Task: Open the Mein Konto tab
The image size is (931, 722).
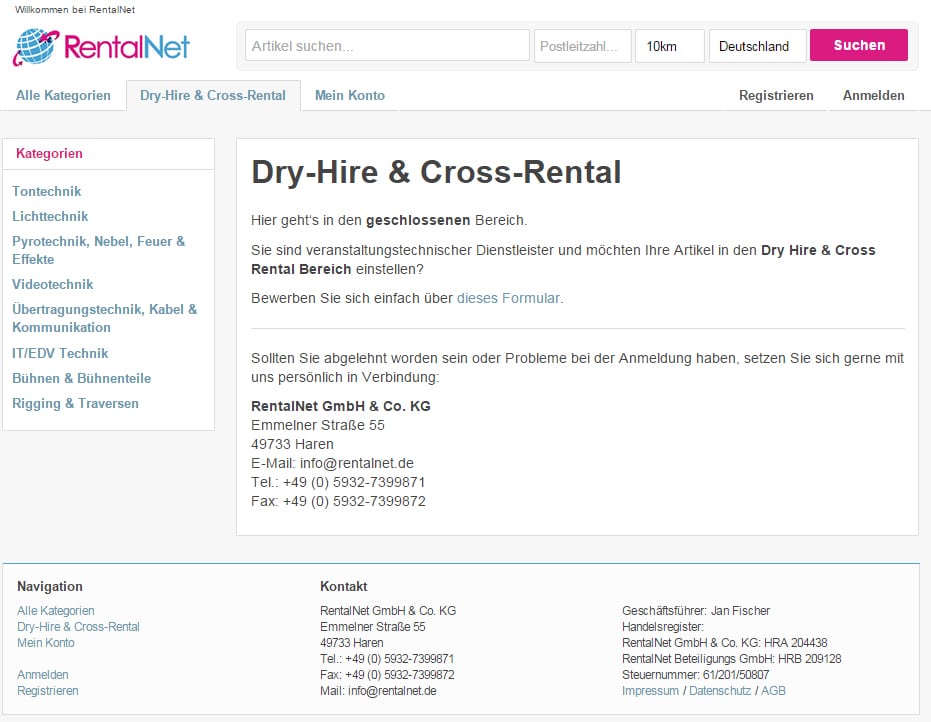Action: click(x=349, y=96)
